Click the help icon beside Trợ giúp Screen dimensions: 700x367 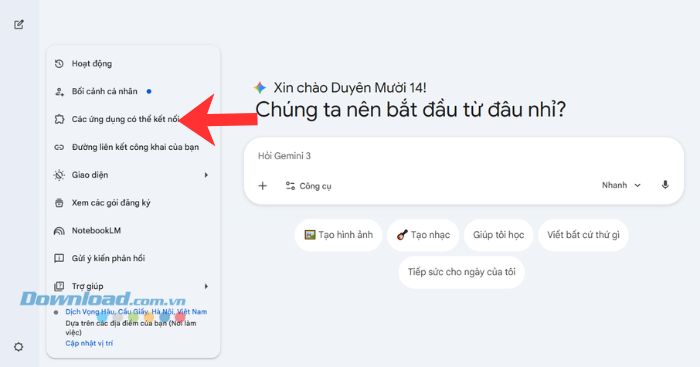(59, 286)
